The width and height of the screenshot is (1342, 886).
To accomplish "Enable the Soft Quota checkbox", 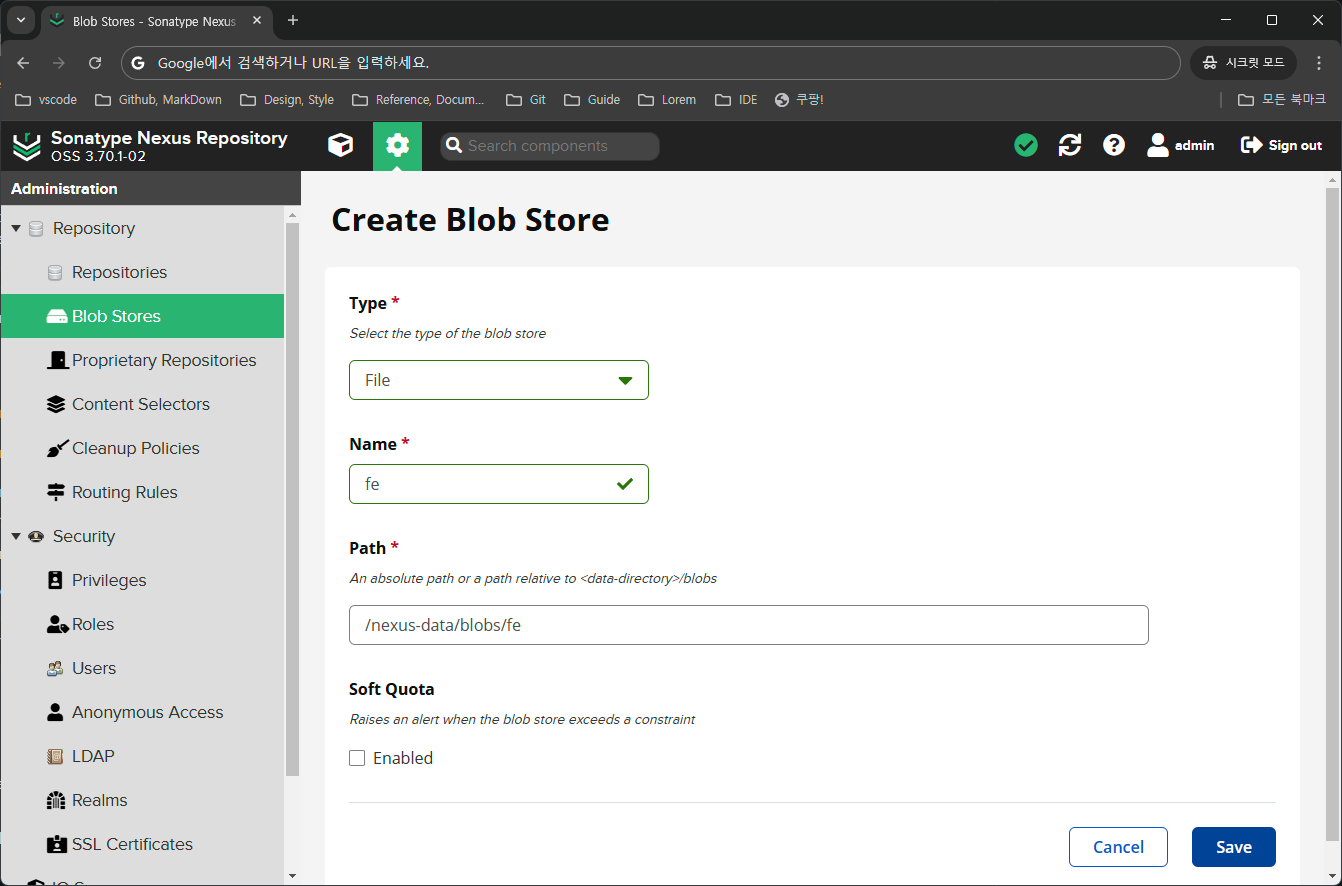I will click(357, 758).
